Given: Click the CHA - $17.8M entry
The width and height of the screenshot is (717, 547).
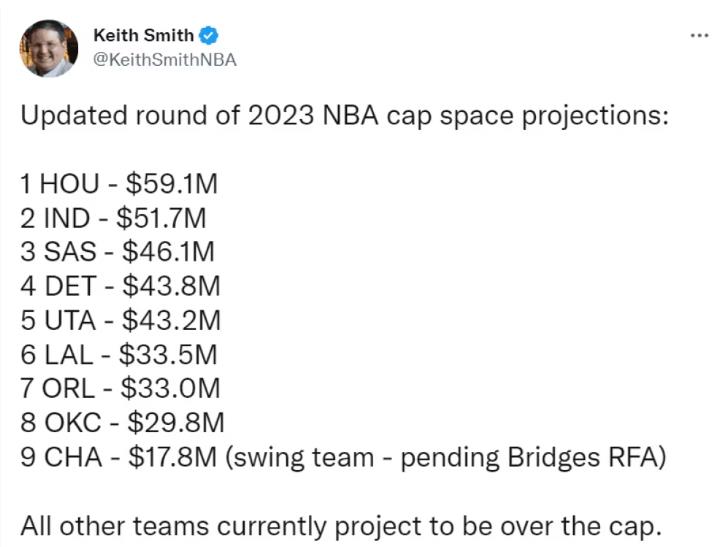Looking at the screenshot, I should coord(120,456).
